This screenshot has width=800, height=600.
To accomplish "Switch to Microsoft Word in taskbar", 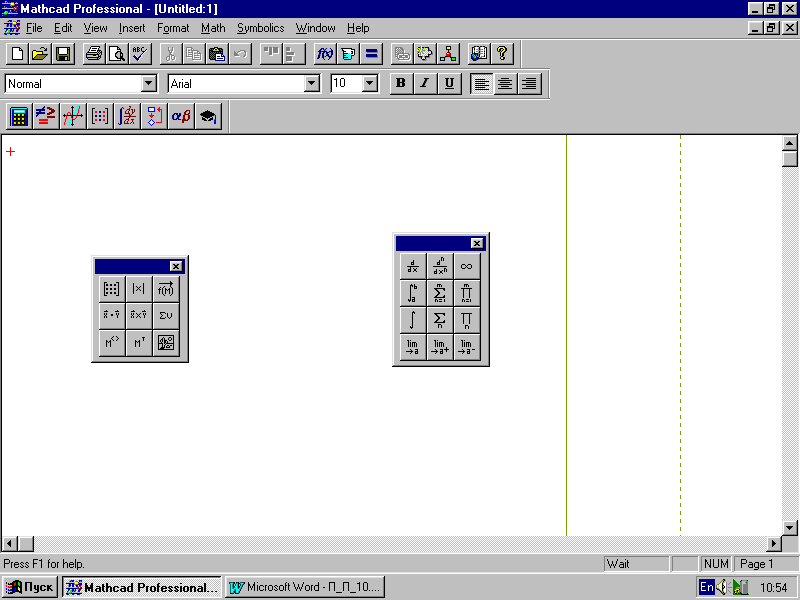I will tap(305, 587).
